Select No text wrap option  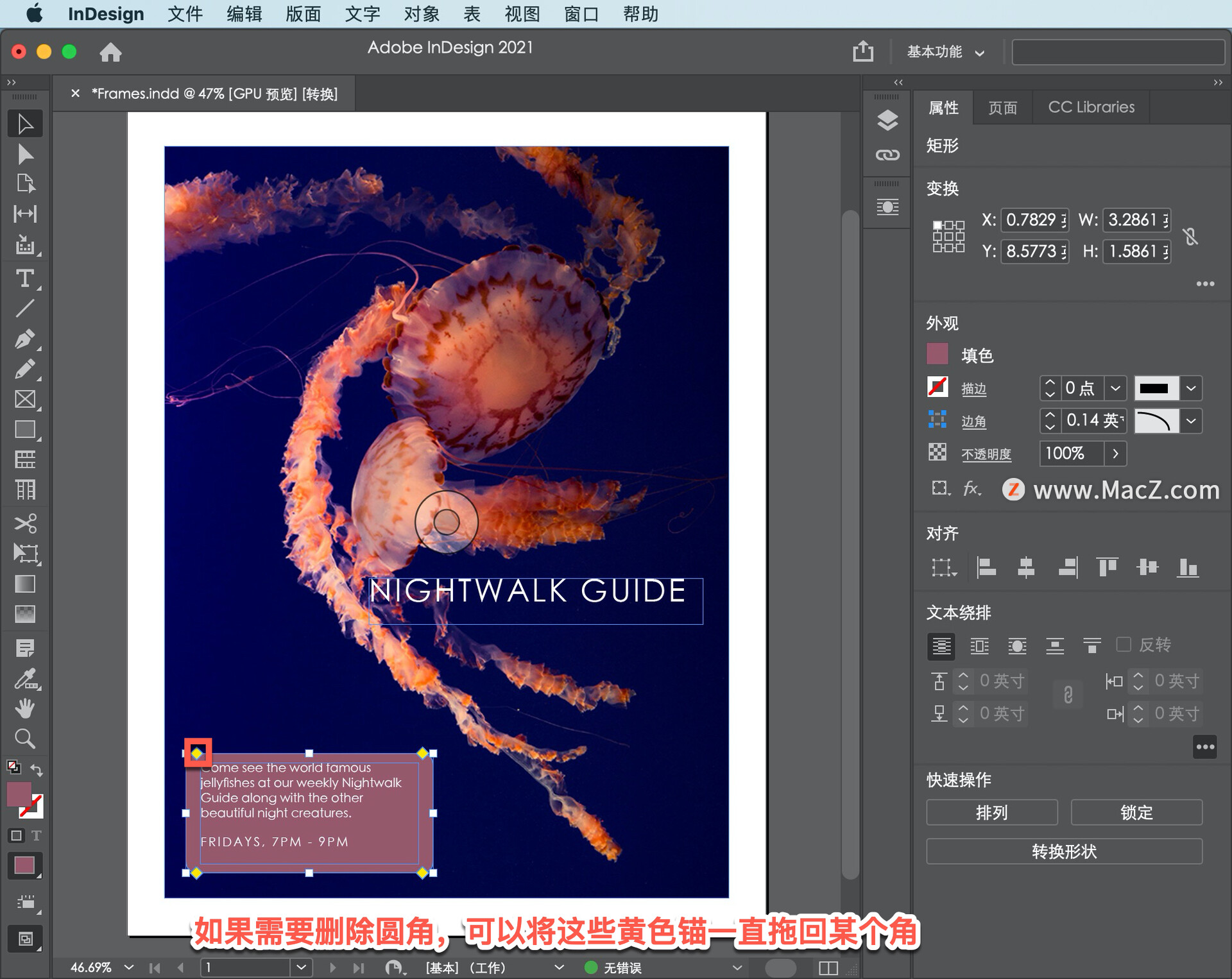[x=941, y=646]
